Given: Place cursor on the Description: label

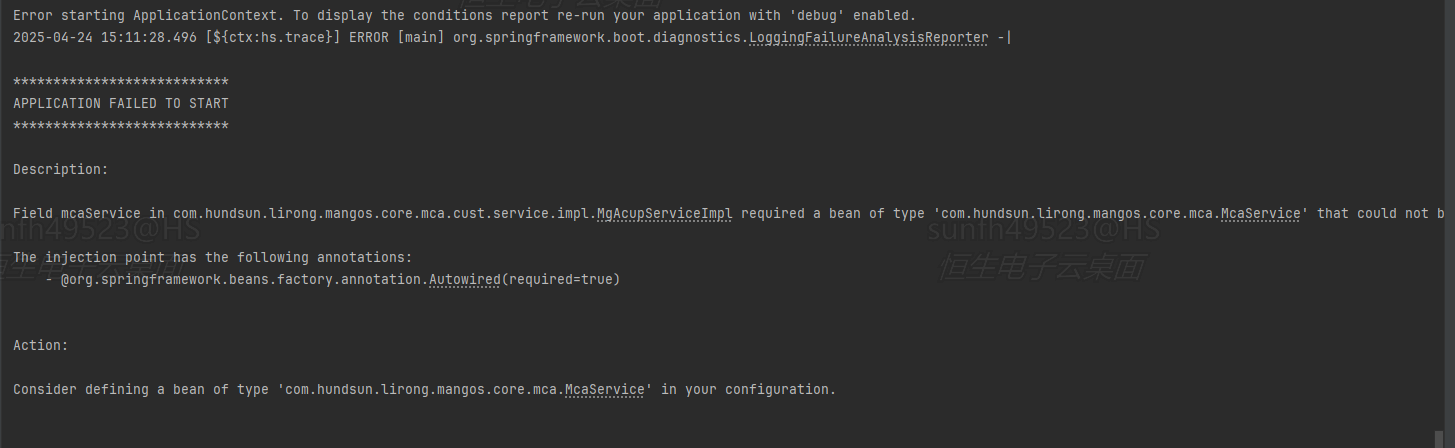Looking at the screenshot, I should click(x=60, y=169).
